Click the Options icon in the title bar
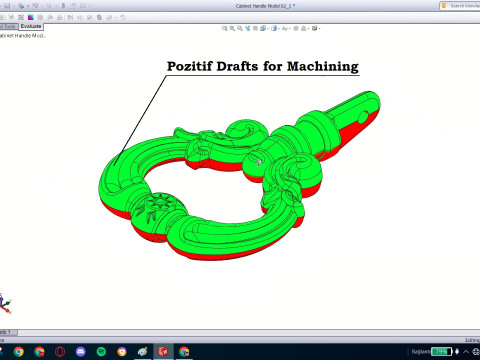The width and height of the screenshot is (480, 360). (x=83, y=6)
